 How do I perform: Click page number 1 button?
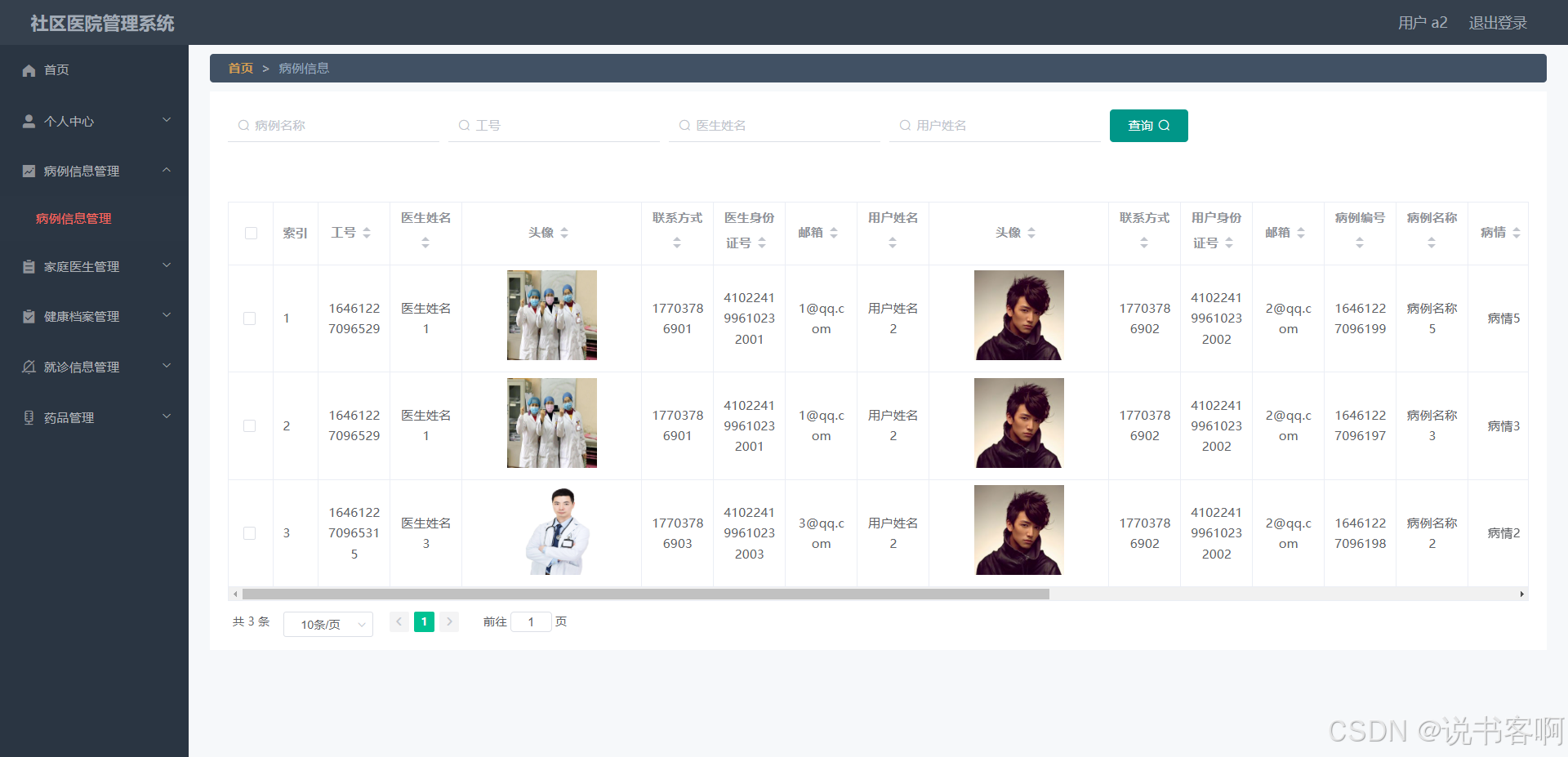click(424, 621)
